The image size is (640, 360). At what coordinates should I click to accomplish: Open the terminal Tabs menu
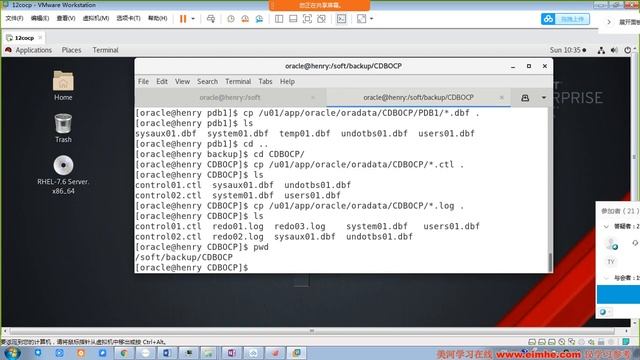(265, 82)
